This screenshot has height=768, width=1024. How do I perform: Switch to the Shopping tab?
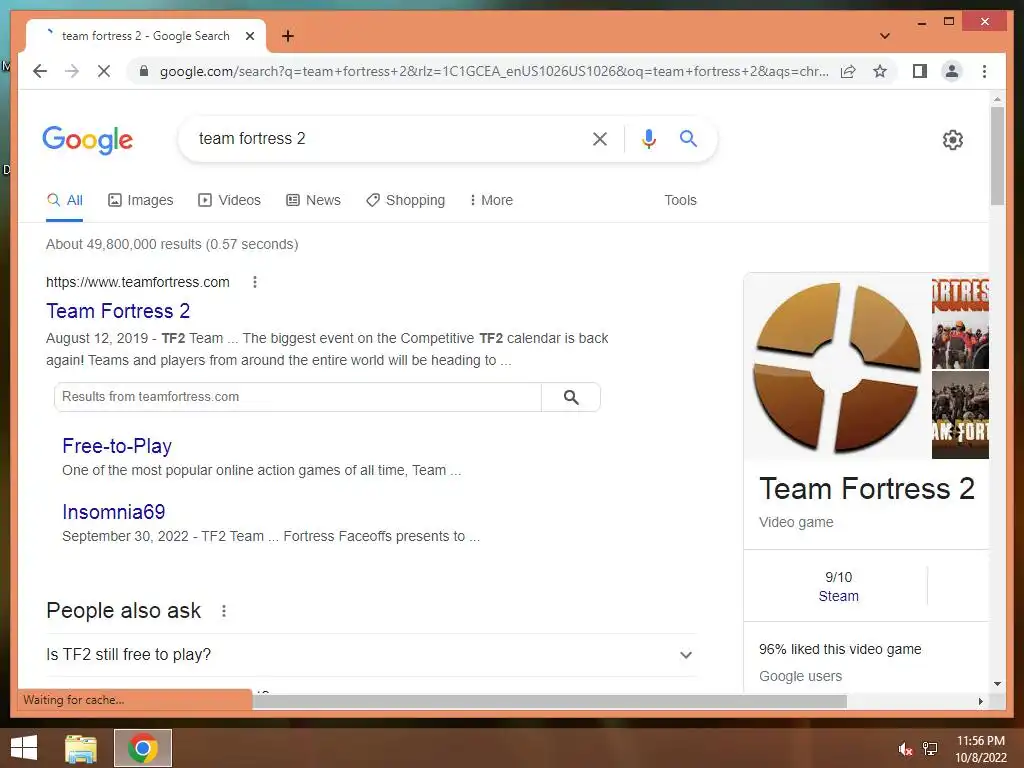coord(406,200)
